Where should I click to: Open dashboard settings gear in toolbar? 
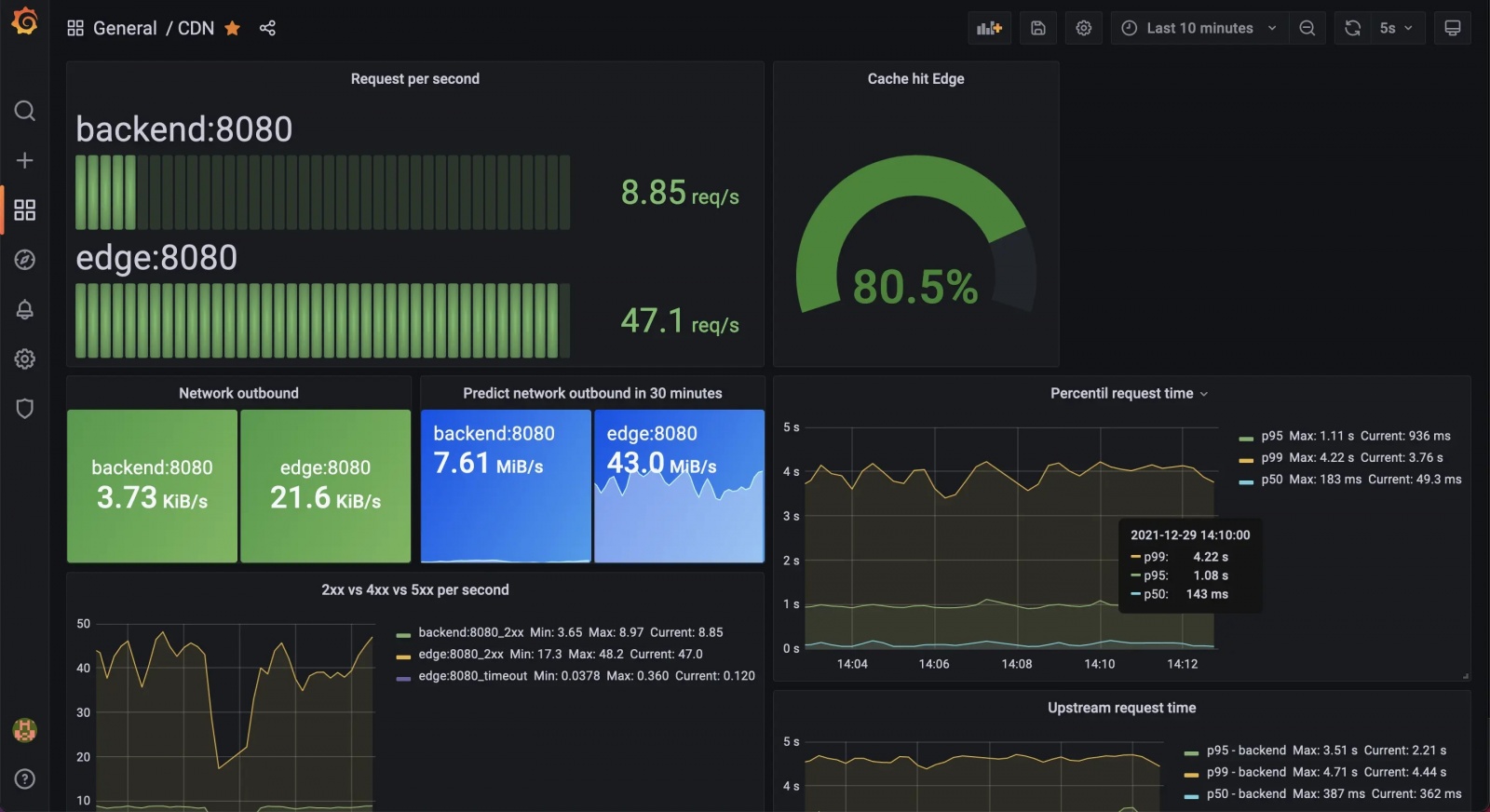(x=1084, y=28)
